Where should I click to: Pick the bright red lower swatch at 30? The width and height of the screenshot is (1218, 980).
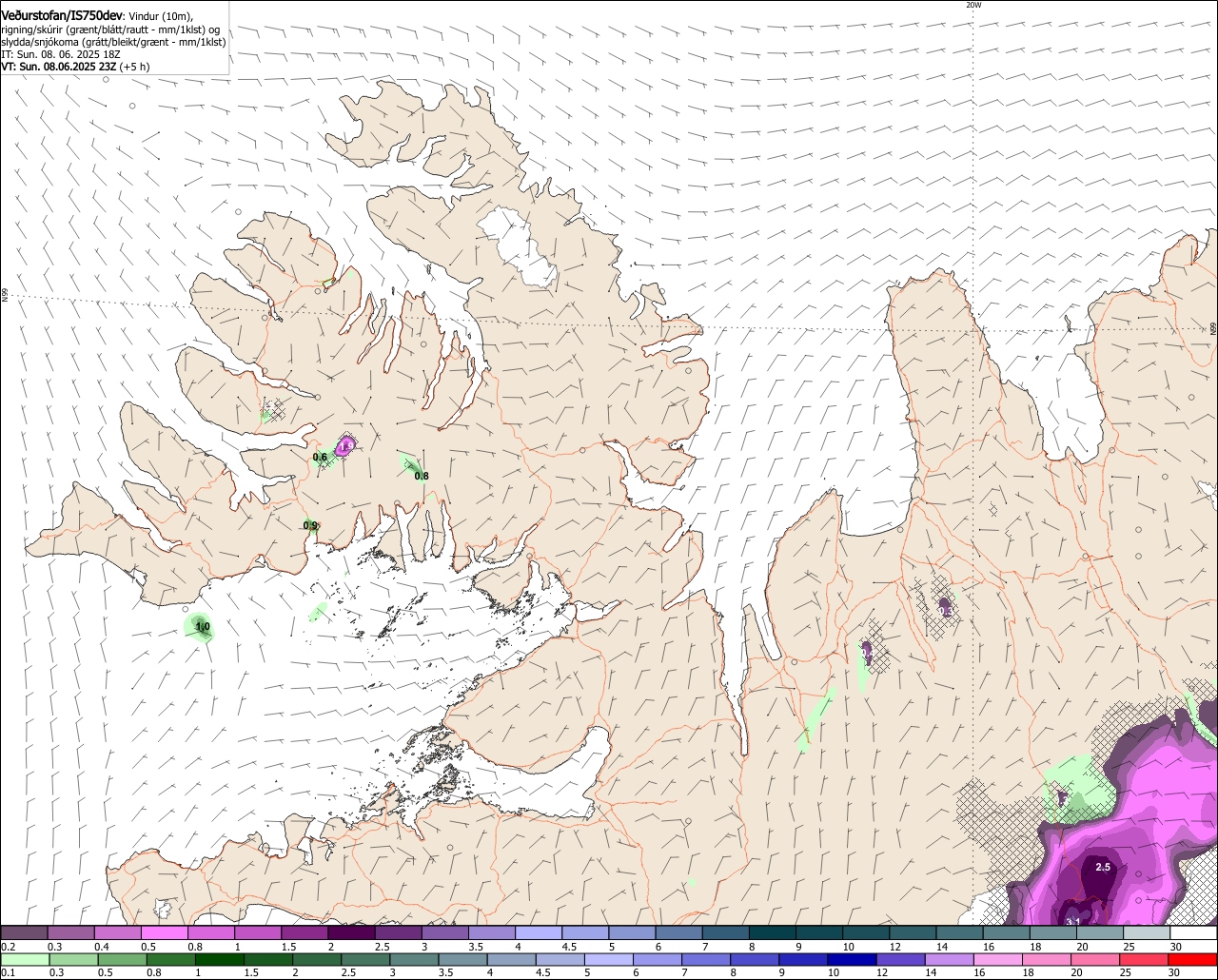1192,959
